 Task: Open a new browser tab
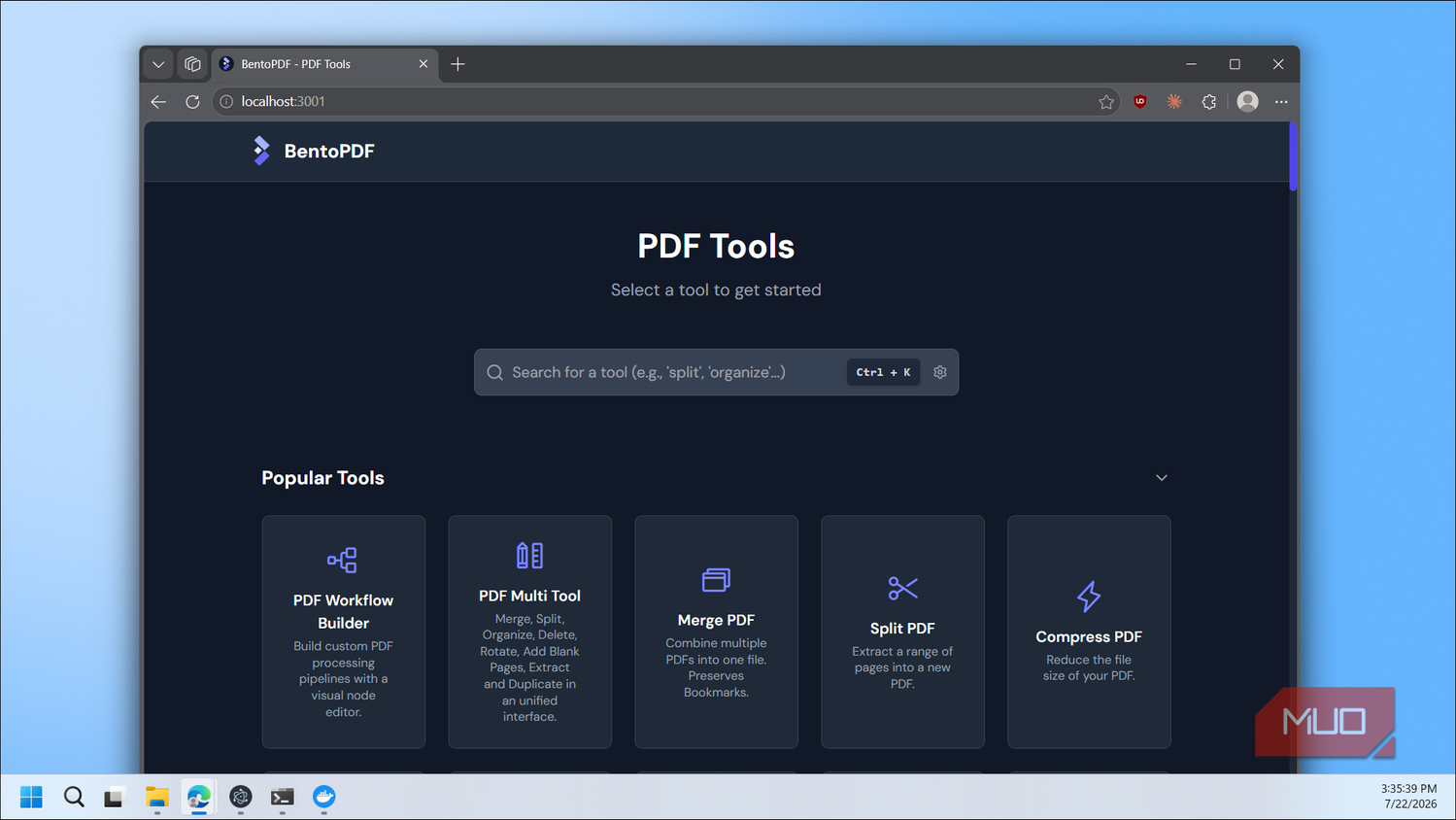pos(458,64)
